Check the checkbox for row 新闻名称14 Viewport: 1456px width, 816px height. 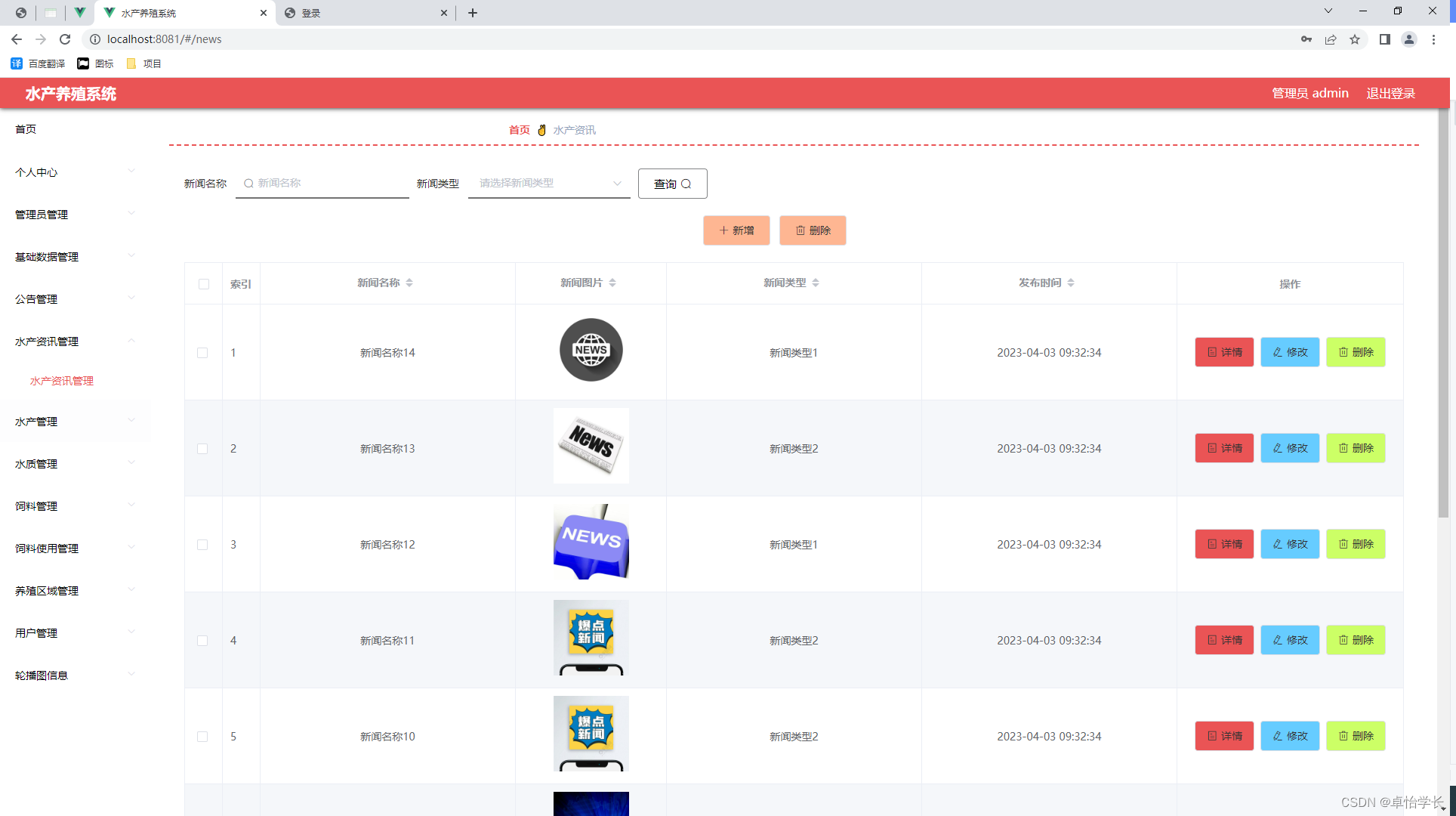[202, 353]
